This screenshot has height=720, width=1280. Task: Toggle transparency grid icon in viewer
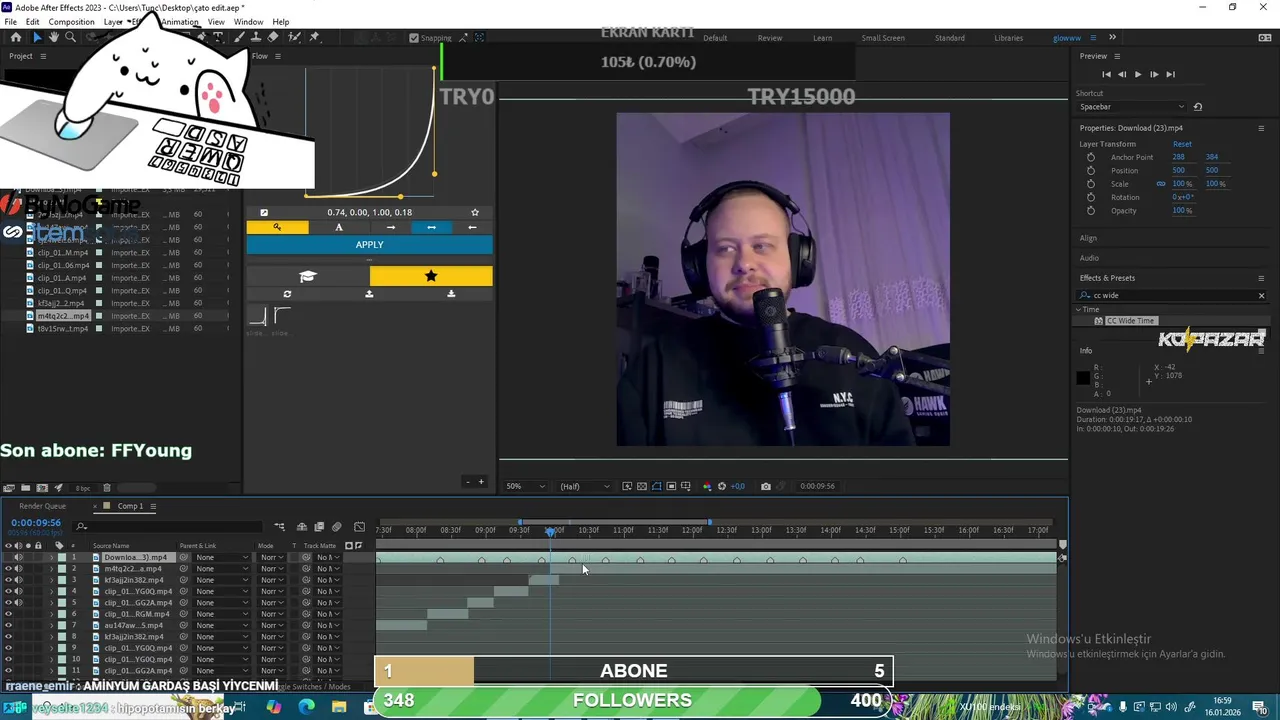tap(642, 486)
